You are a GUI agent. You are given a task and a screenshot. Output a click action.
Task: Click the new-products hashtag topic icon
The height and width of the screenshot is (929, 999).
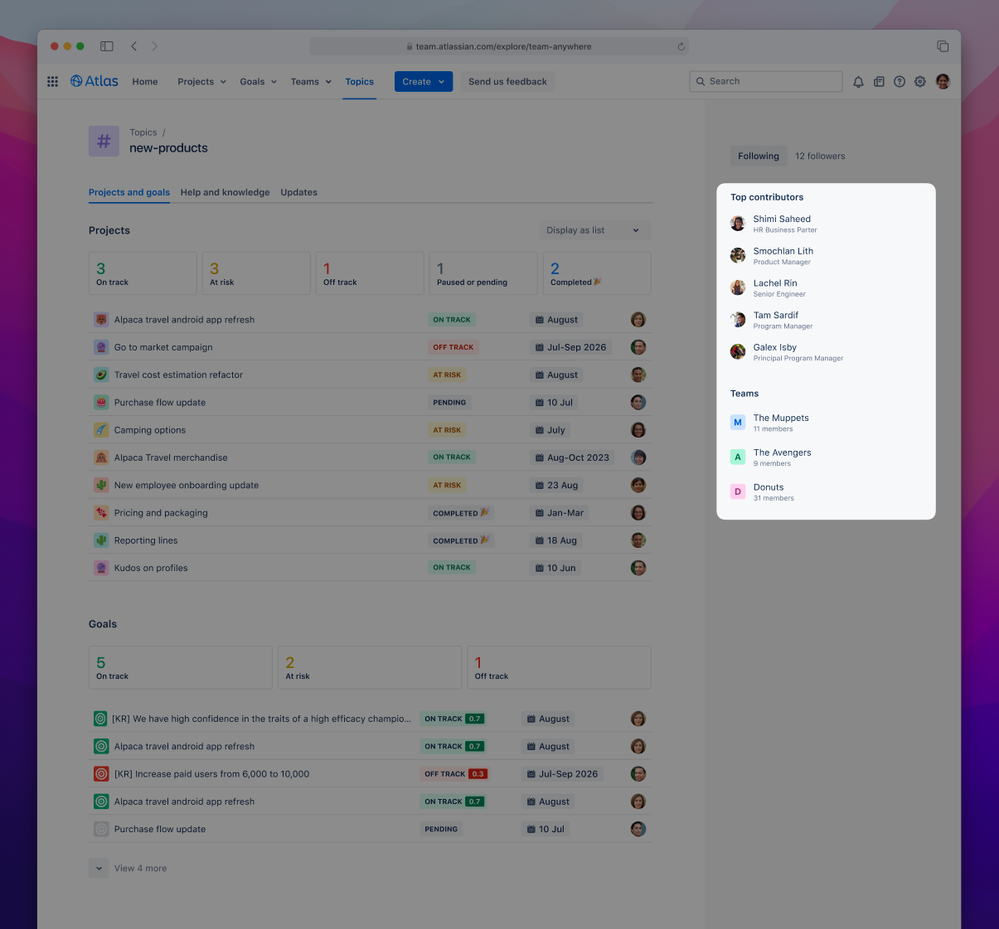pos(104,141)
